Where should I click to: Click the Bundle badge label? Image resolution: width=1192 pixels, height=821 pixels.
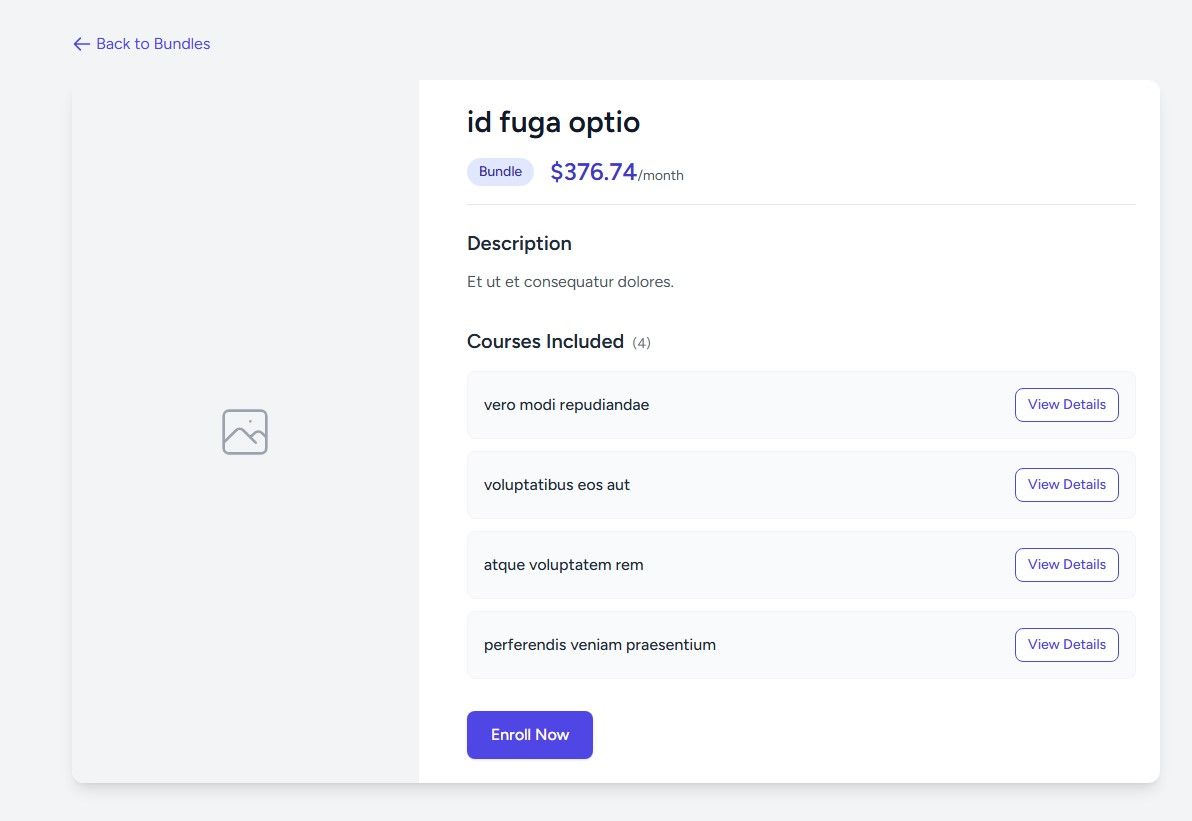tap(500, 172)
